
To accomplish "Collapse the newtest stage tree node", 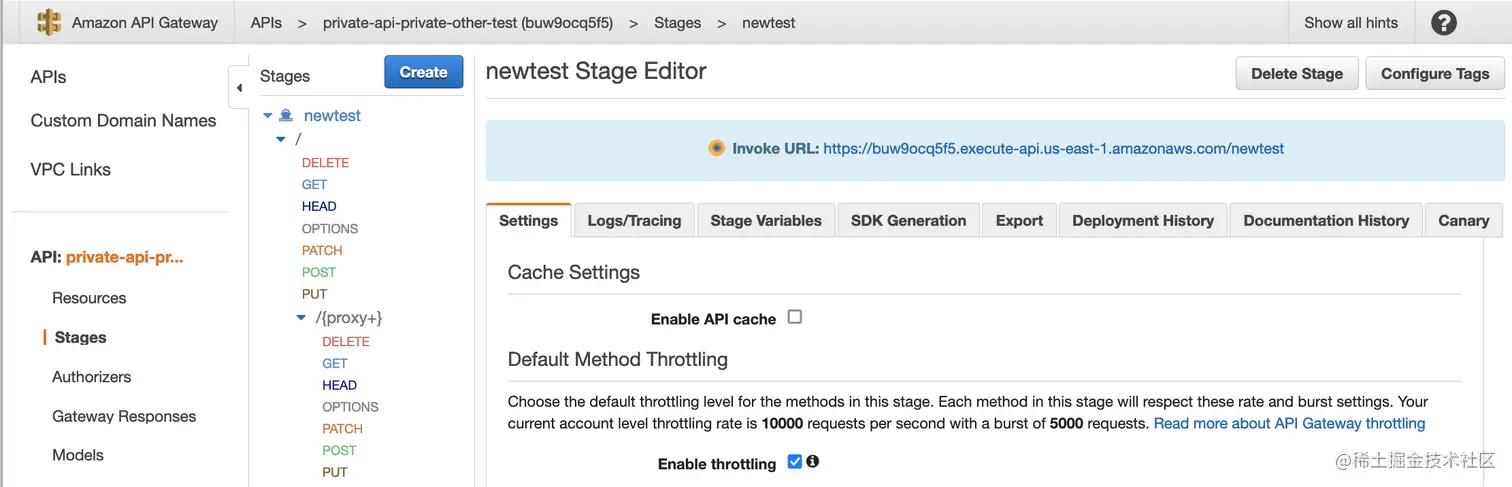I will [268, 116].
